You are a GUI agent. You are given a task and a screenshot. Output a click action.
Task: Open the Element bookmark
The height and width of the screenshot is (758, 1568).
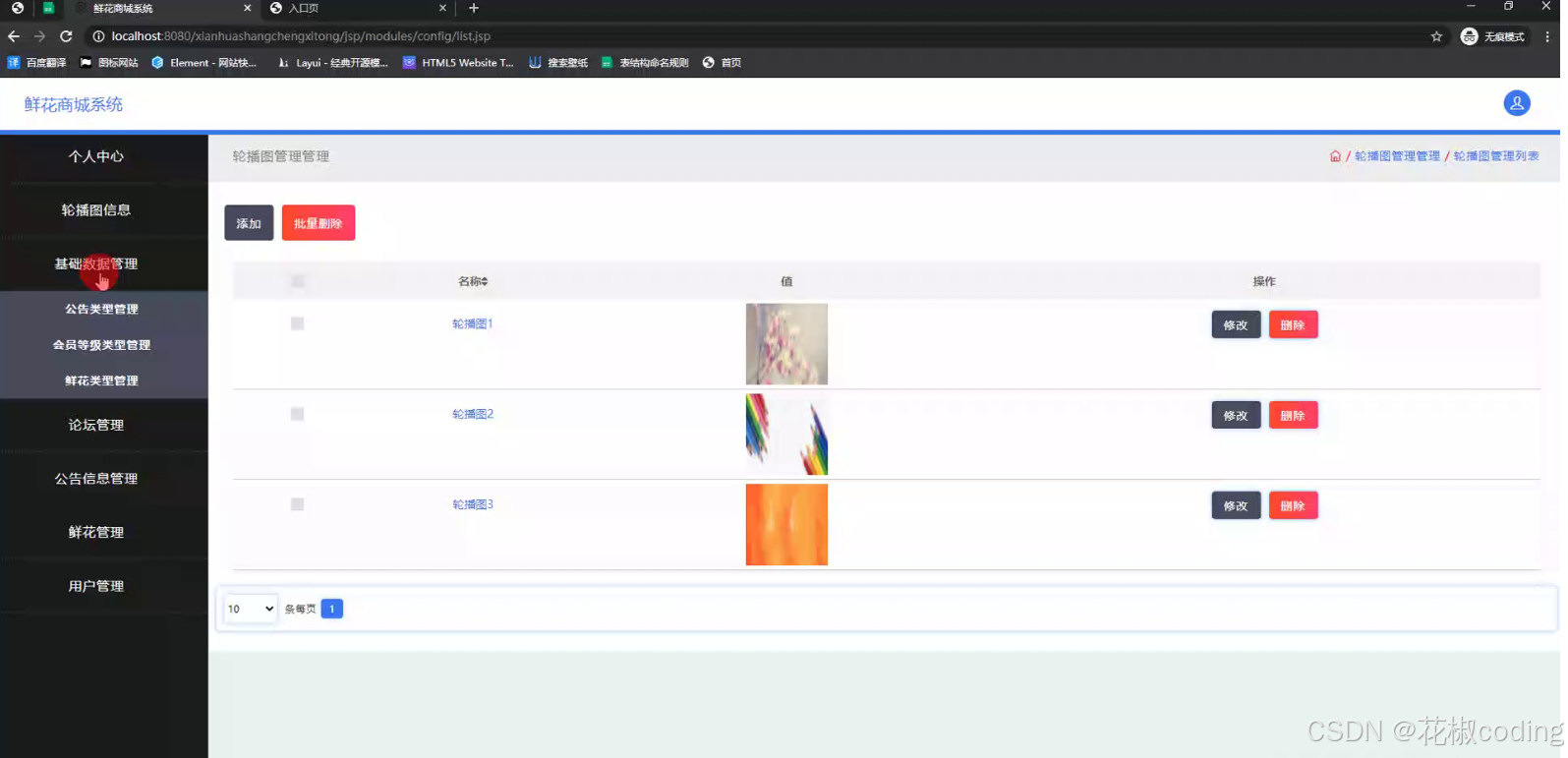click(x=203, y=63)
